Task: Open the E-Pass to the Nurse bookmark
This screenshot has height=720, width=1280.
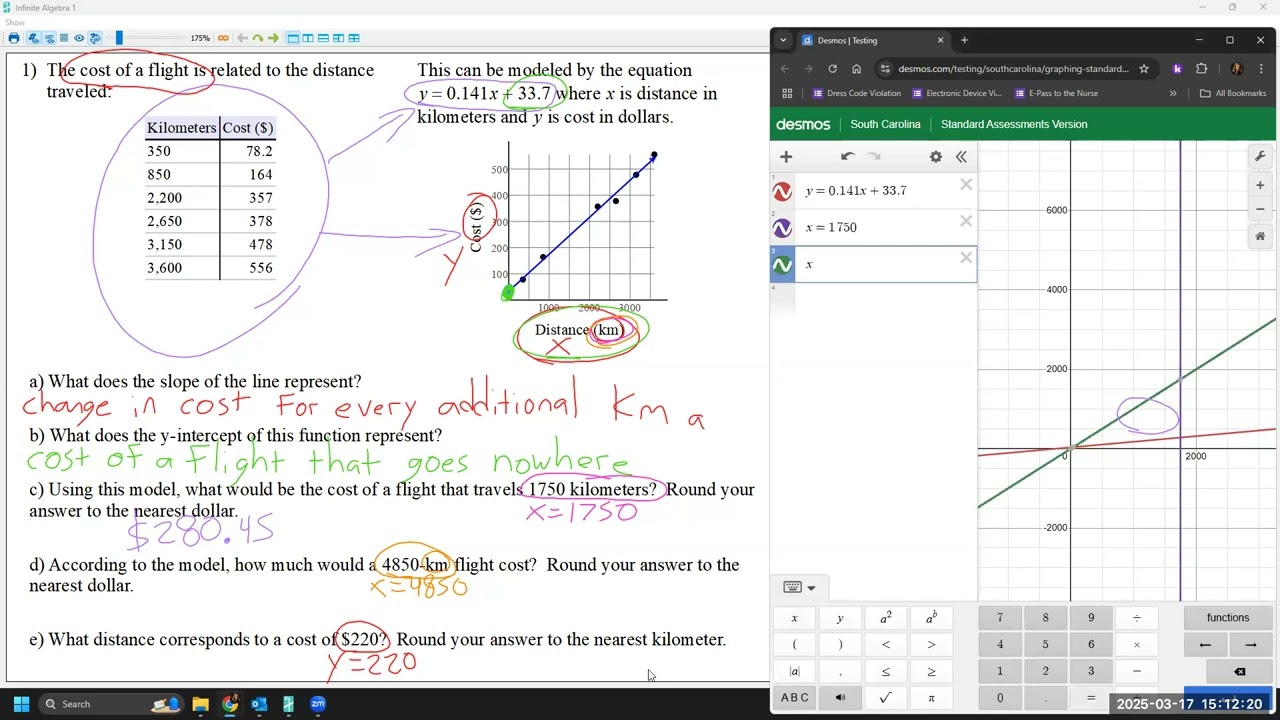Action: pos(1055,93)
